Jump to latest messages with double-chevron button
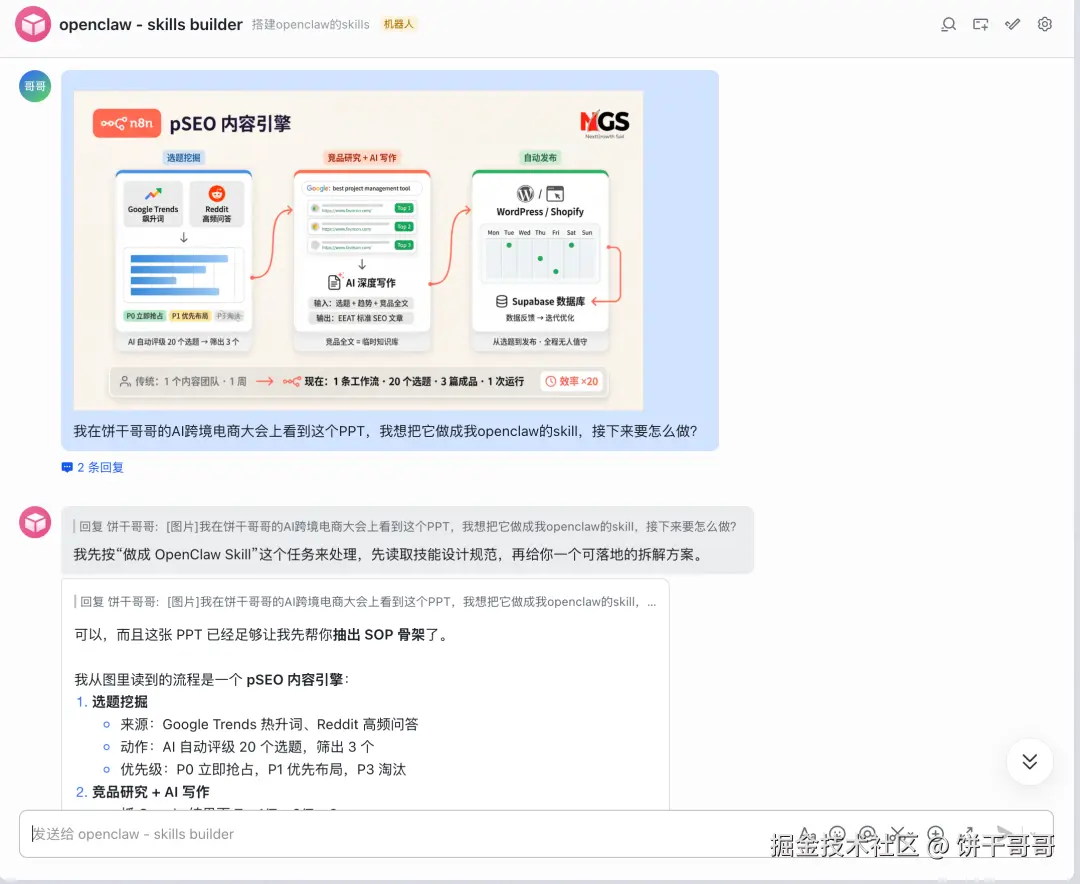 point(1030,761)
